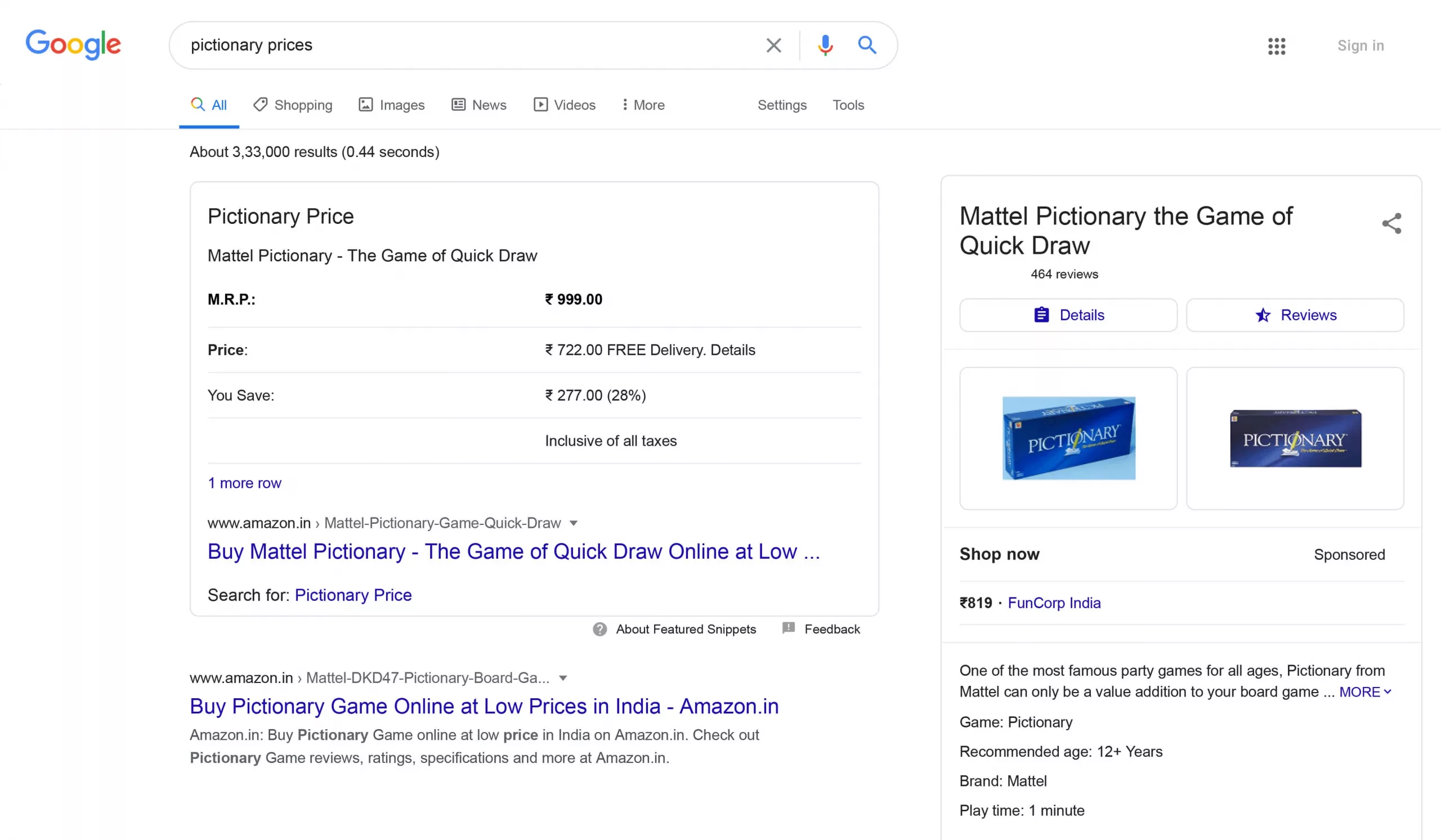The image size is (1441, 840).
Task: Follow the 'Pictionary Price' search link
Action: (x=353, y=595)
